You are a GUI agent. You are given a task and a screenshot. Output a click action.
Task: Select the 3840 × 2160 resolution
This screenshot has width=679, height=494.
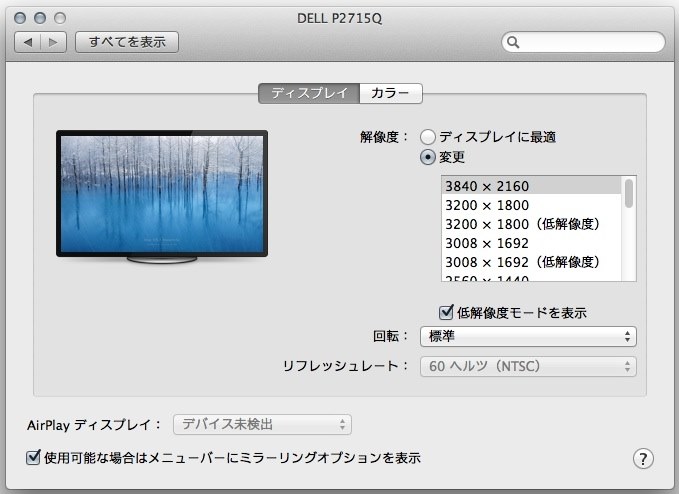pyautogui.click(x=531, y=186)
